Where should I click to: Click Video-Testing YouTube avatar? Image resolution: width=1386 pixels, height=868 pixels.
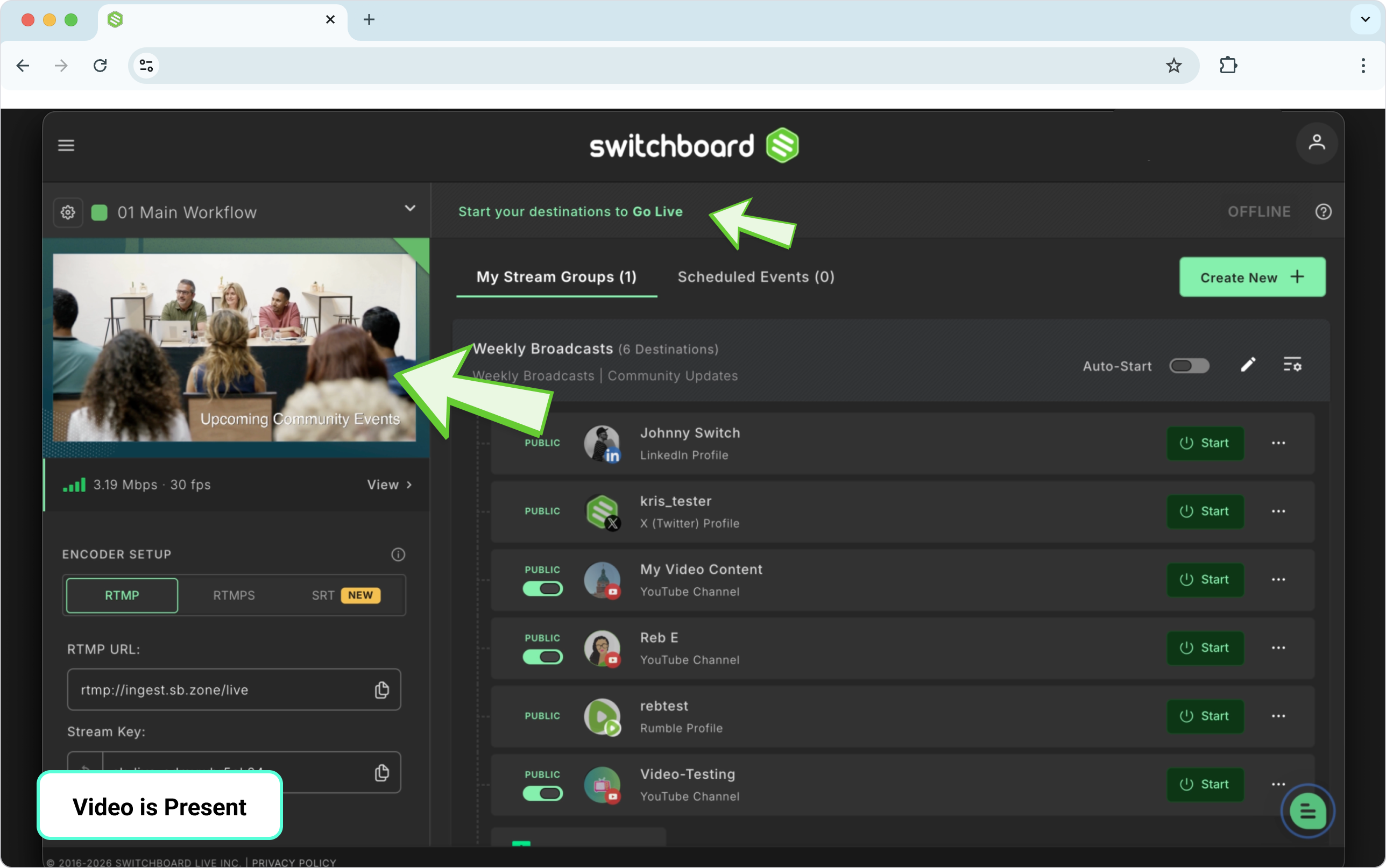602,785
